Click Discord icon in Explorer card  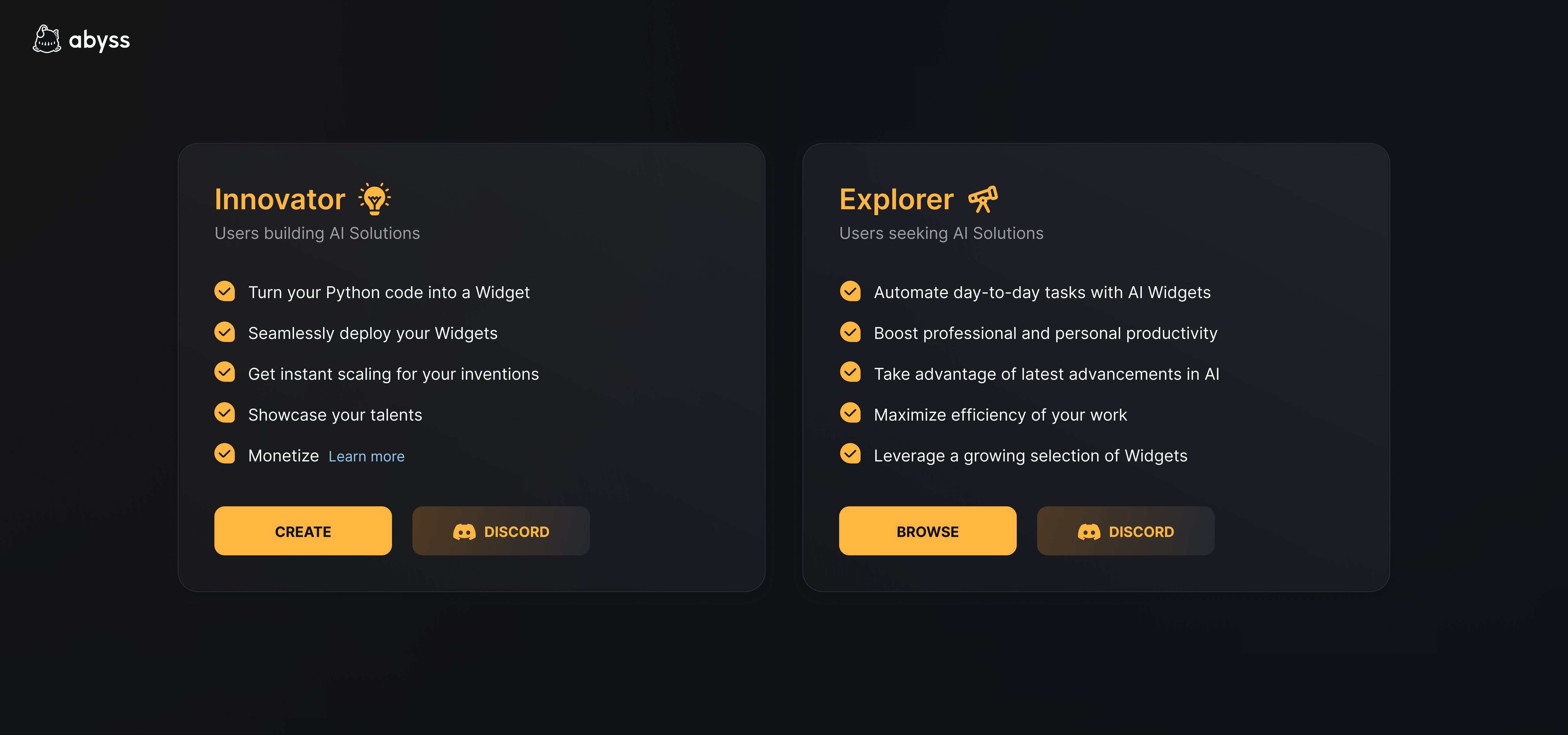coord(1089,532)
